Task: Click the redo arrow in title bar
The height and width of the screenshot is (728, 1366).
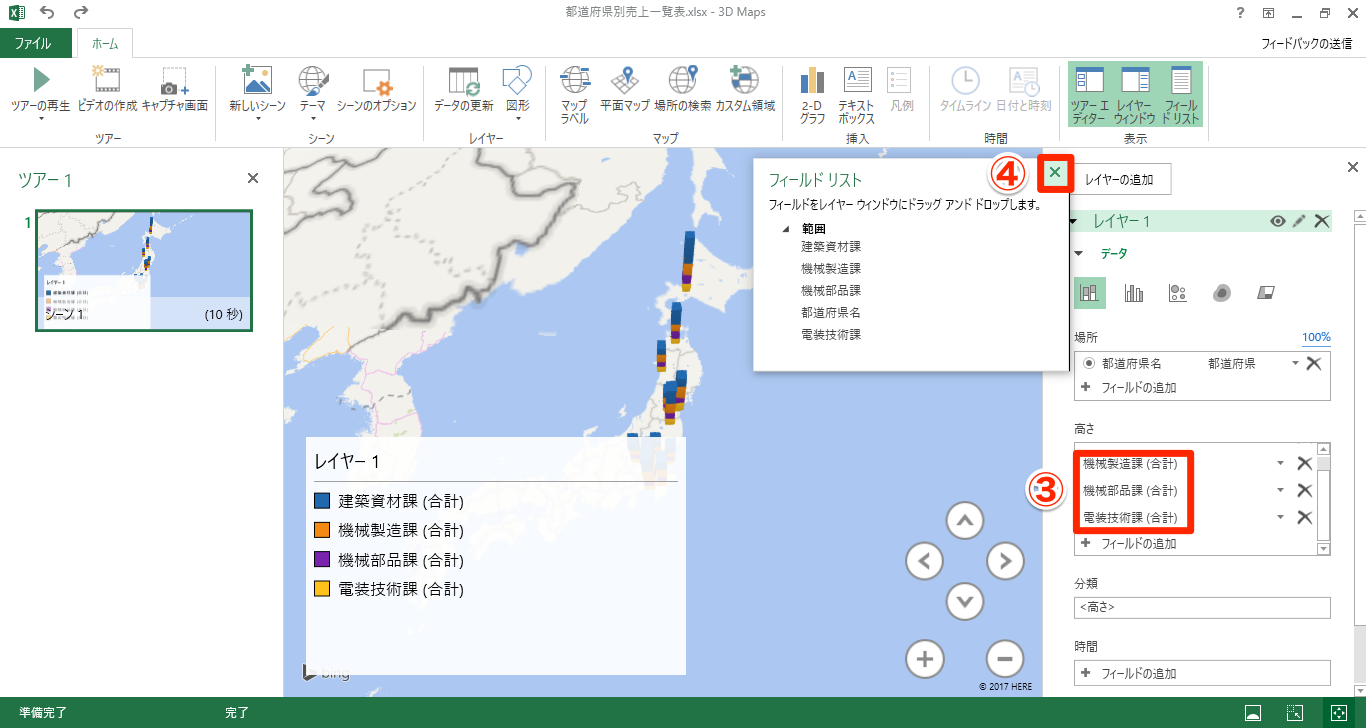Action: click(x=82, y=13)
